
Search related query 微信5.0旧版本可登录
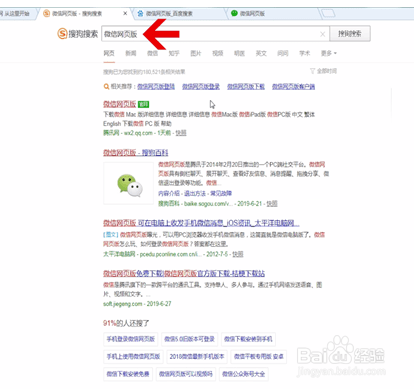coord(190,339)
